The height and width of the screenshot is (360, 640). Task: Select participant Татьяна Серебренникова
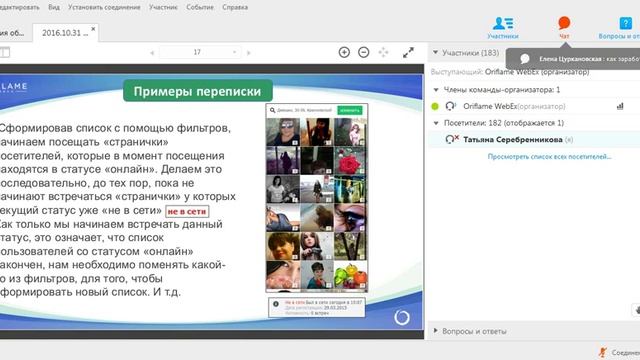pyautogui.click(x=534, y=139)
